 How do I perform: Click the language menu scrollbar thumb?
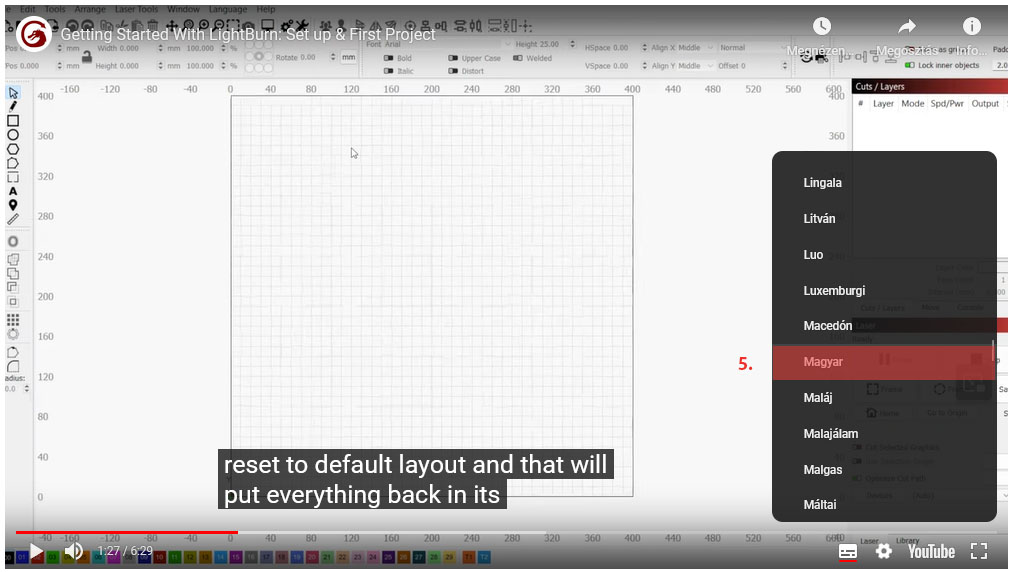tap(993, 351)
